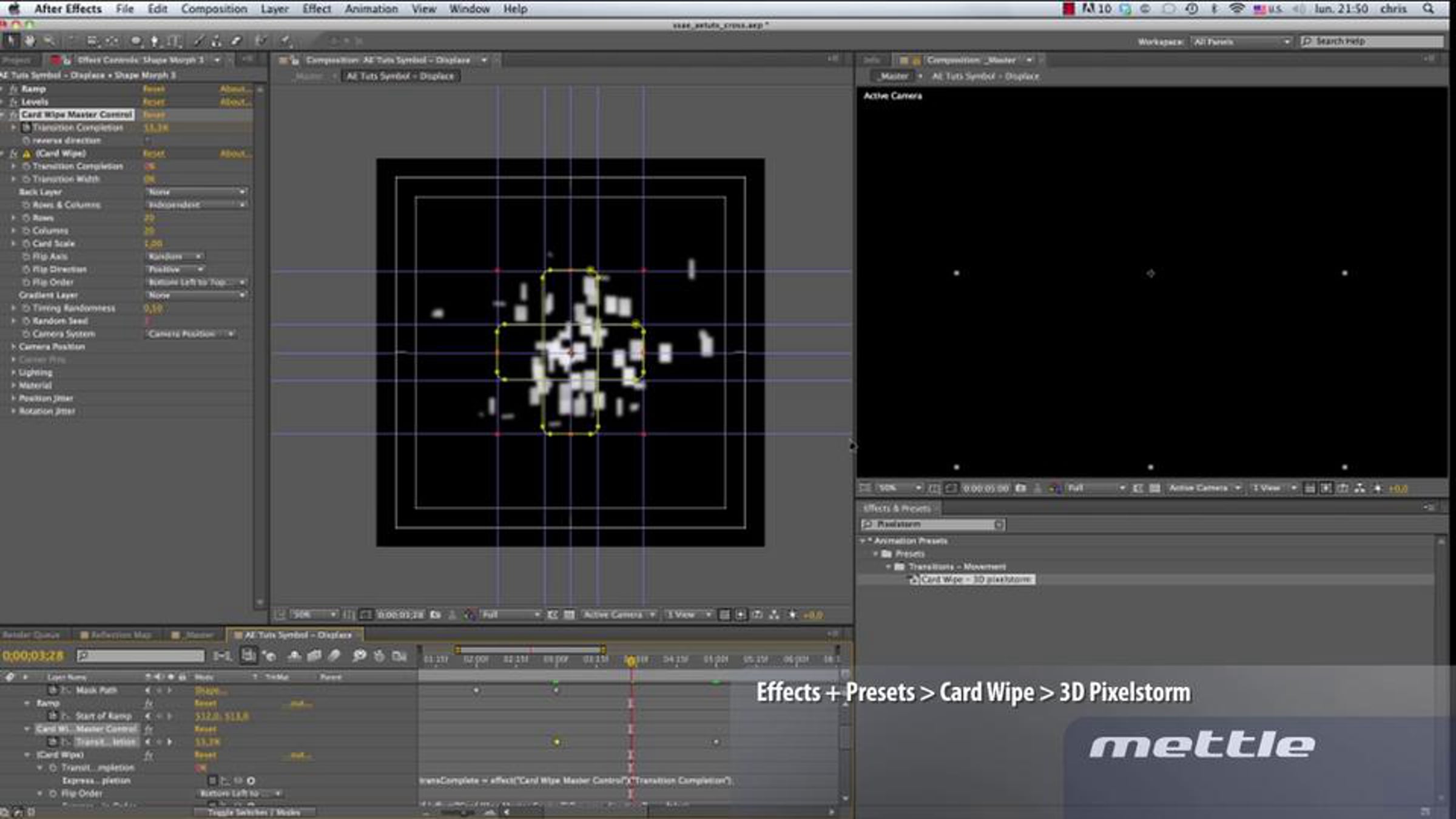
Task: Click the snapshot camera icon in viewer
Action: [x=435, y=615]
